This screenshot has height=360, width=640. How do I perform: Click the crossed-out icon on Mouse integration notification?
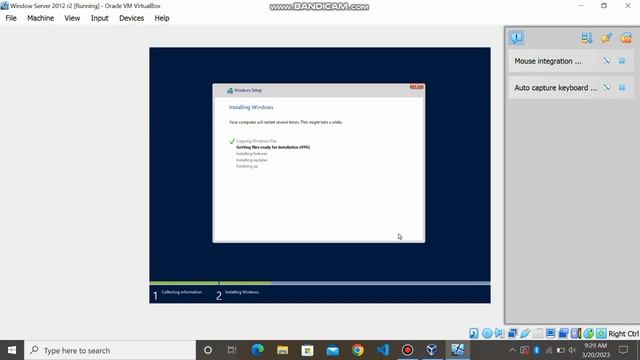tap(606, 61)
